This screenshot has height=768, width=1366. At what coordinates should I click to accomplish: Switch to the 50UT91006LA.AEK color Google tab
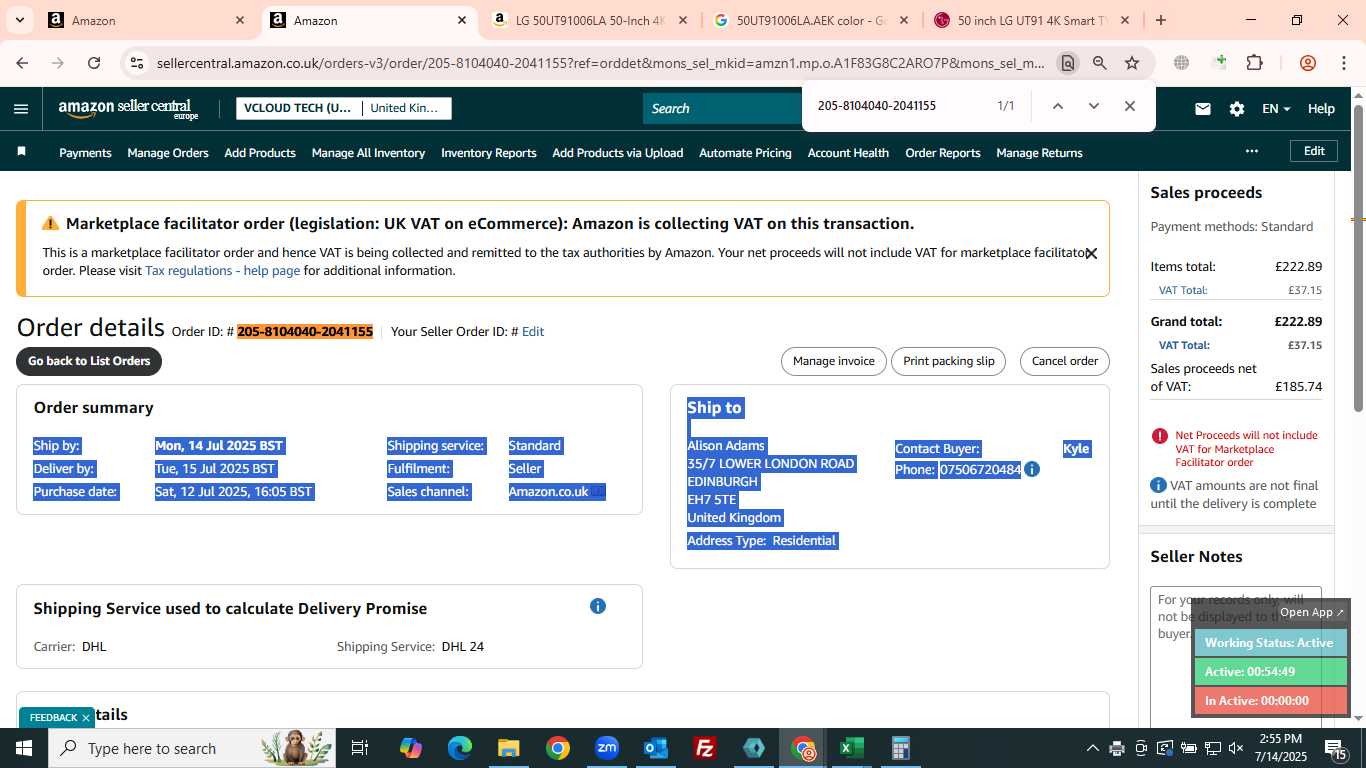click(811, 20)
